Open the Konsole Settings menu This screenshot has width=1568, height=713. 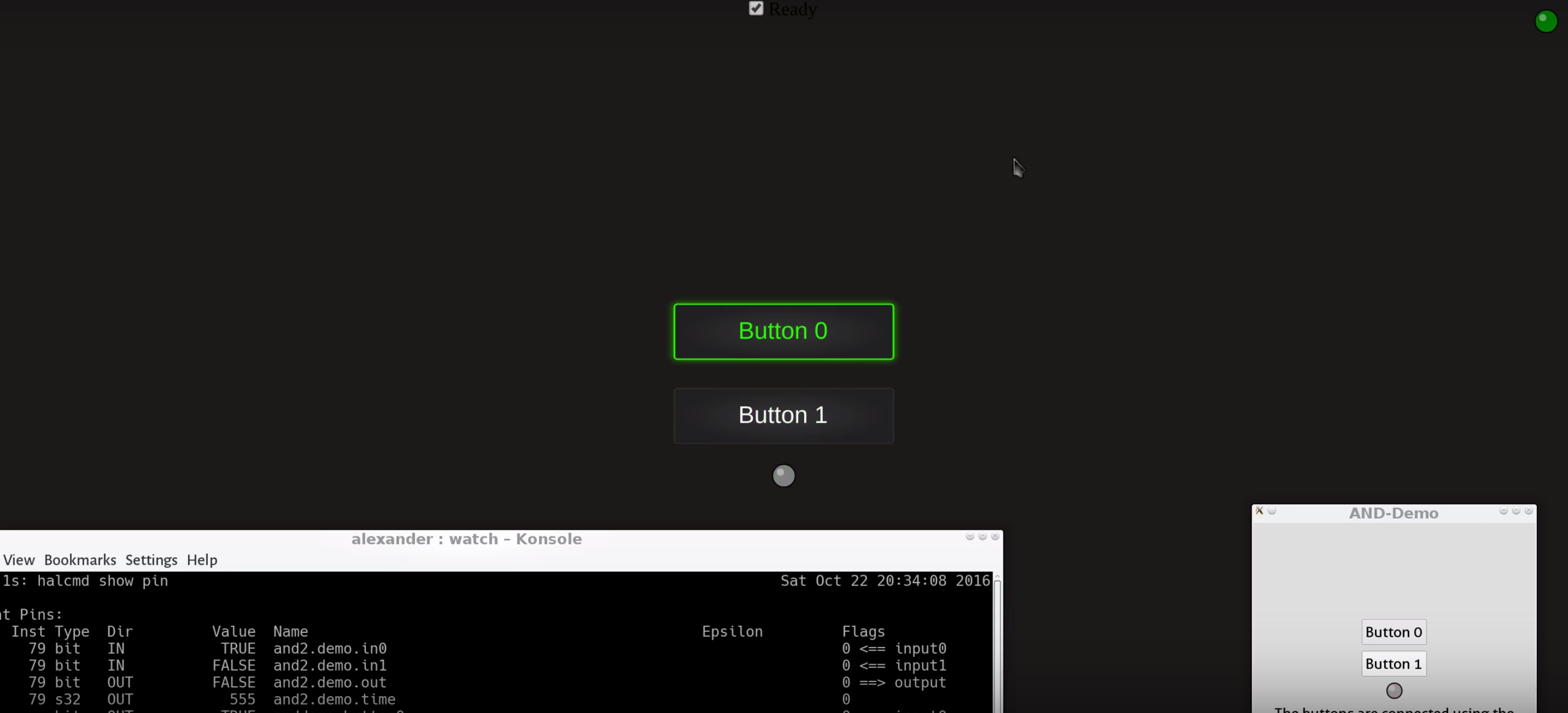(x=151, y=559)
